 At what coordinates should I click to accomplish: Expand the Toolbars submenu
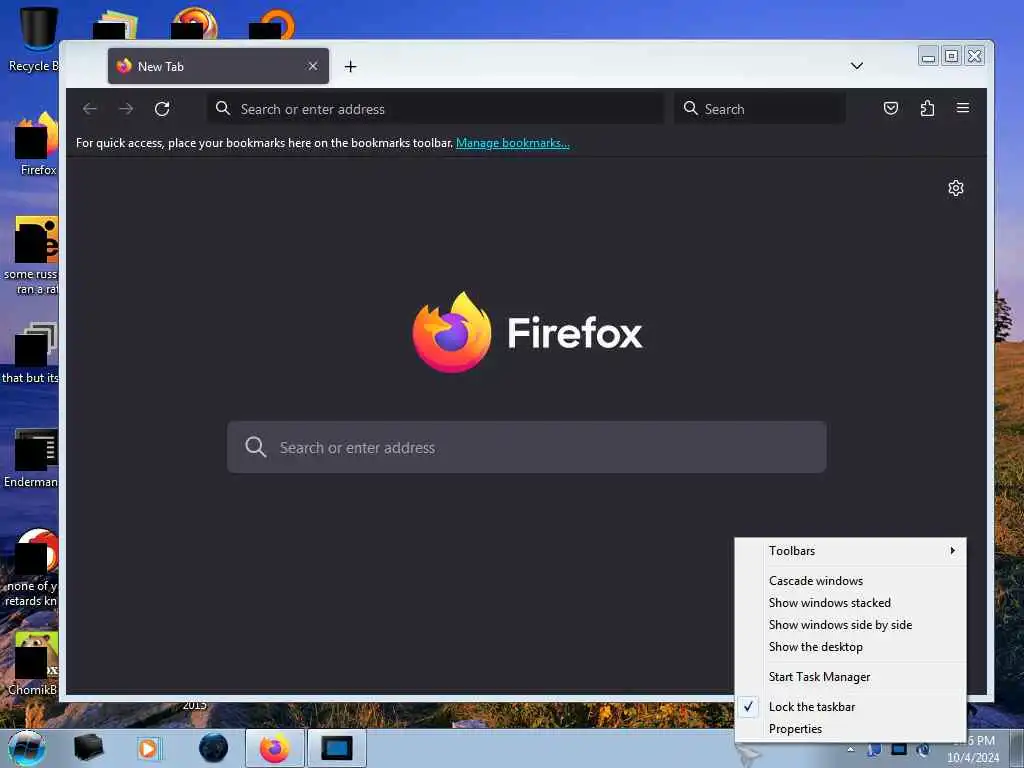coord(850,551)
